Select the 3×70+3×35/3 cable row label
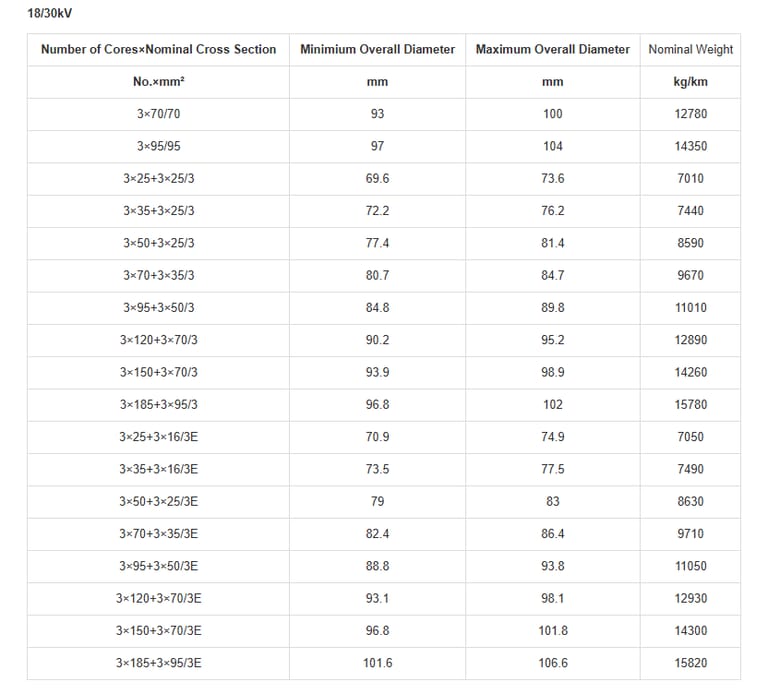Image resolution: width=768 pixels, height=694 pixels. pyautogui.click(x=158, y=275)
